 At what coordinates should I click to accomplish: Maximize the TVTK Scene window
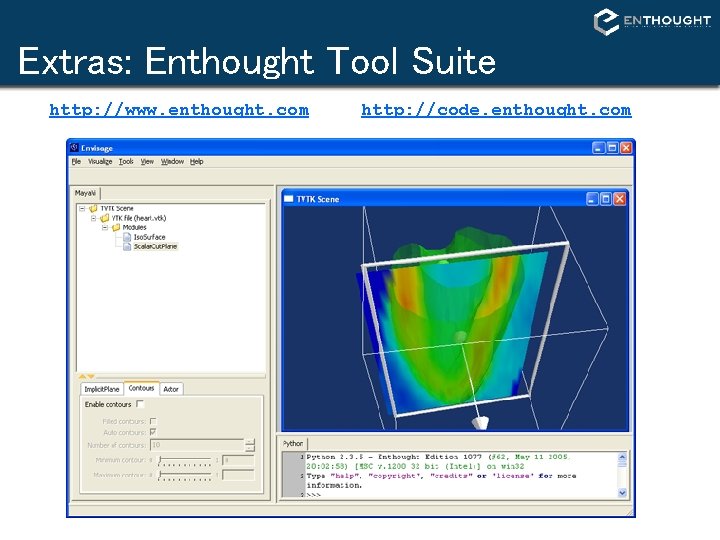pos(606,199)
